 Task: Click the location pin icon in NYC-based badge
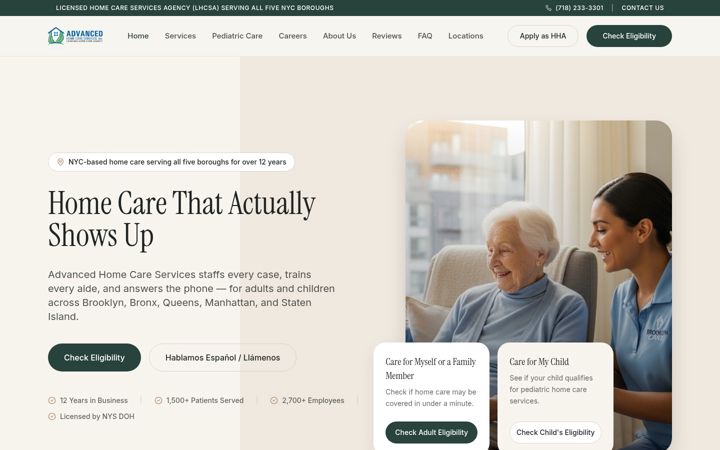(60, 162)
